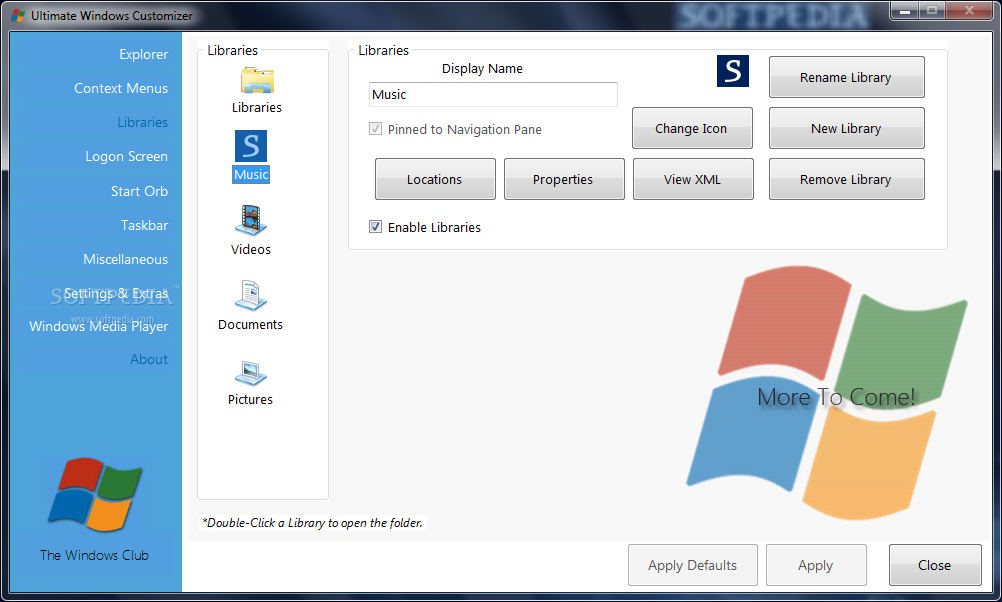Open the Miscellaneous section
Screen dimensions: 1002x602
pyautogui.click(x=125, y=259)
